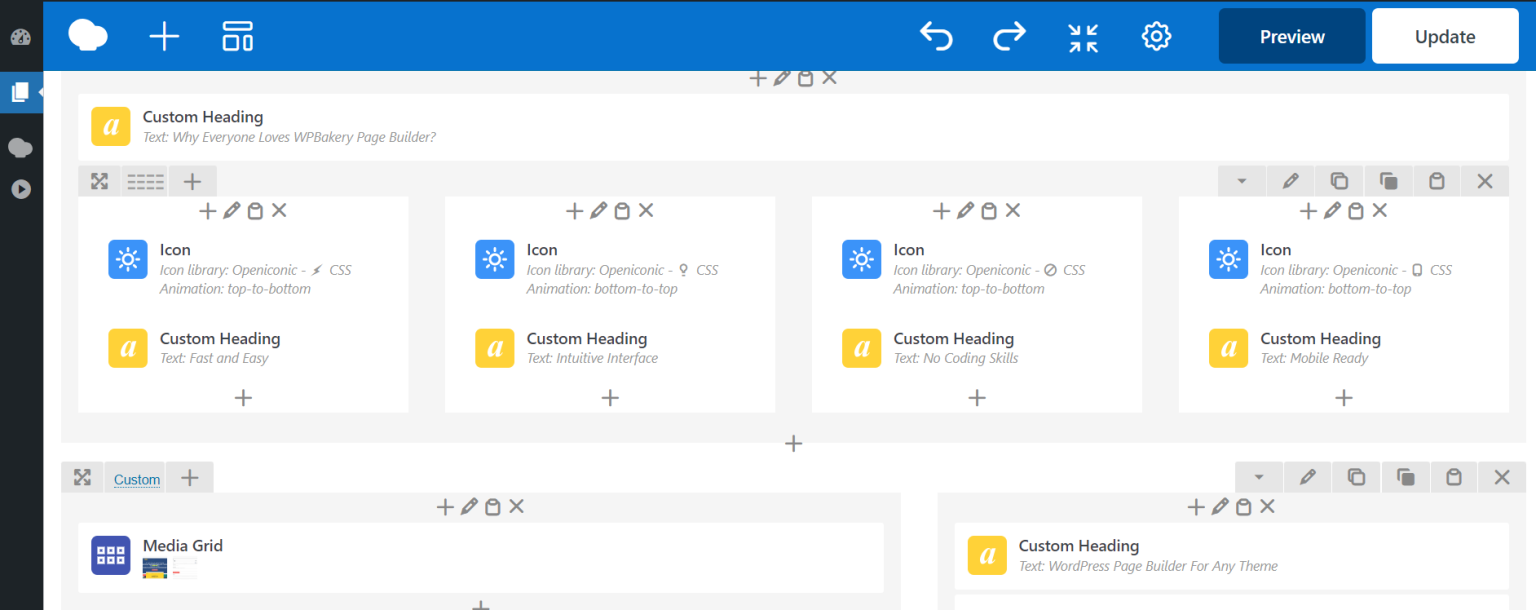Viewport: 1536px width, 610px height.
Task: Update the page to save changes
Action: click(1444, 36)
